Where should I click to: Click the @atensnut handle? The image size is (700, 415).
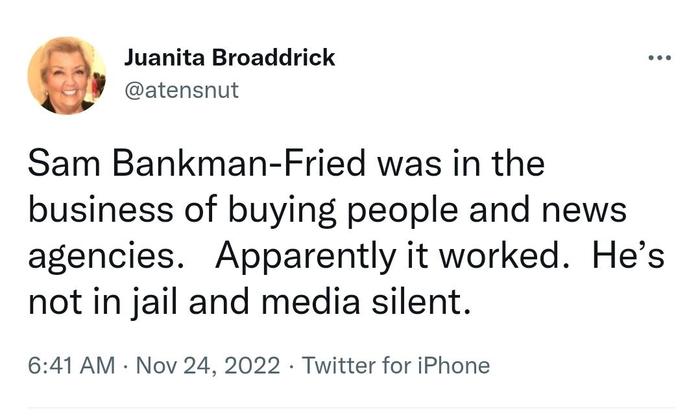(182, 91)
